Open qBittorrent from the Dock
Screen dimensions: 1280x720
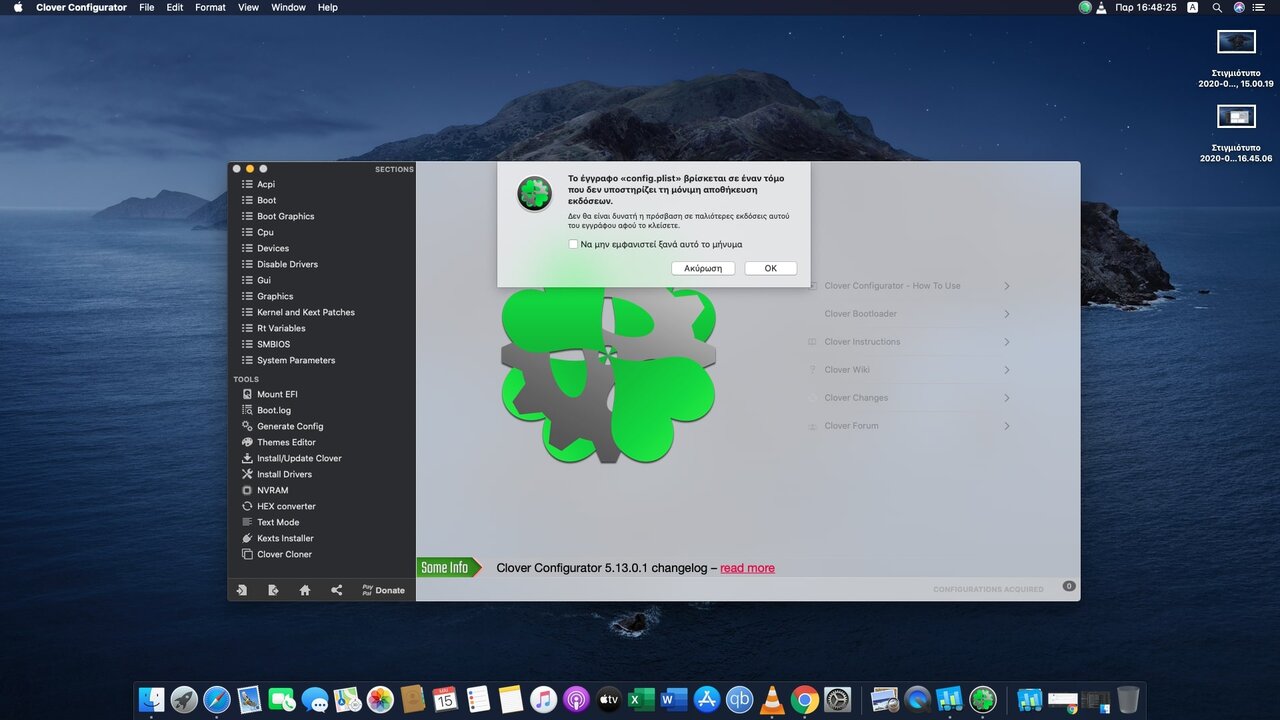click(x=739, y=699)
